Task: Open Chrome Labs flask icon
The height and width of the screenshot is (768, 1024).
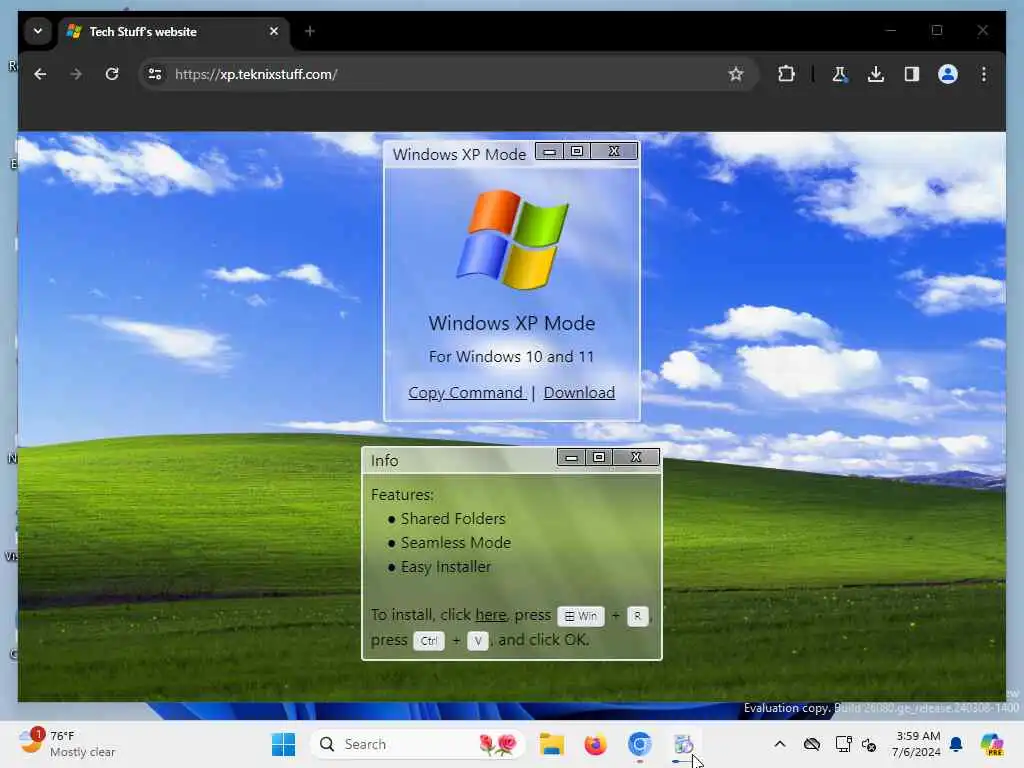Action: (839, 74)
